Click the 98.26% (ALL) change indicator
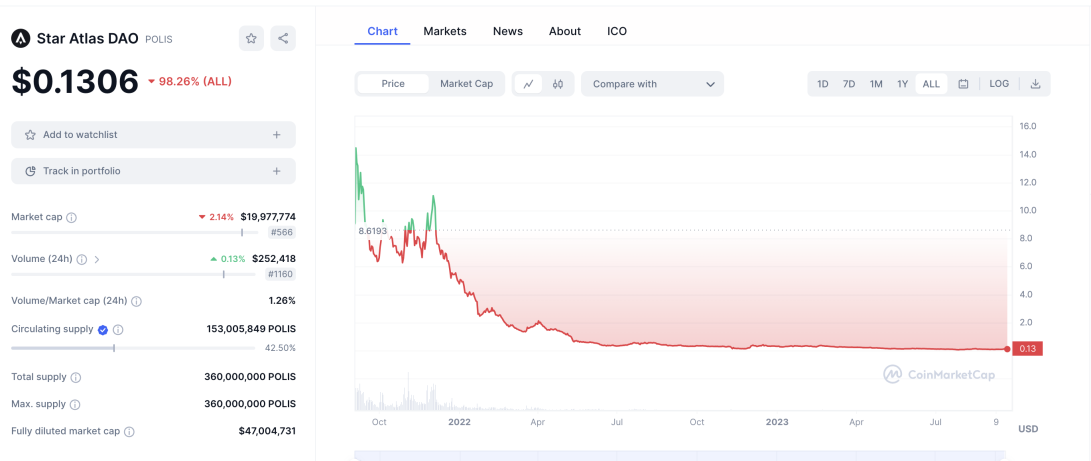Viewport: 1091px width, 461px height. coord(189,81)
